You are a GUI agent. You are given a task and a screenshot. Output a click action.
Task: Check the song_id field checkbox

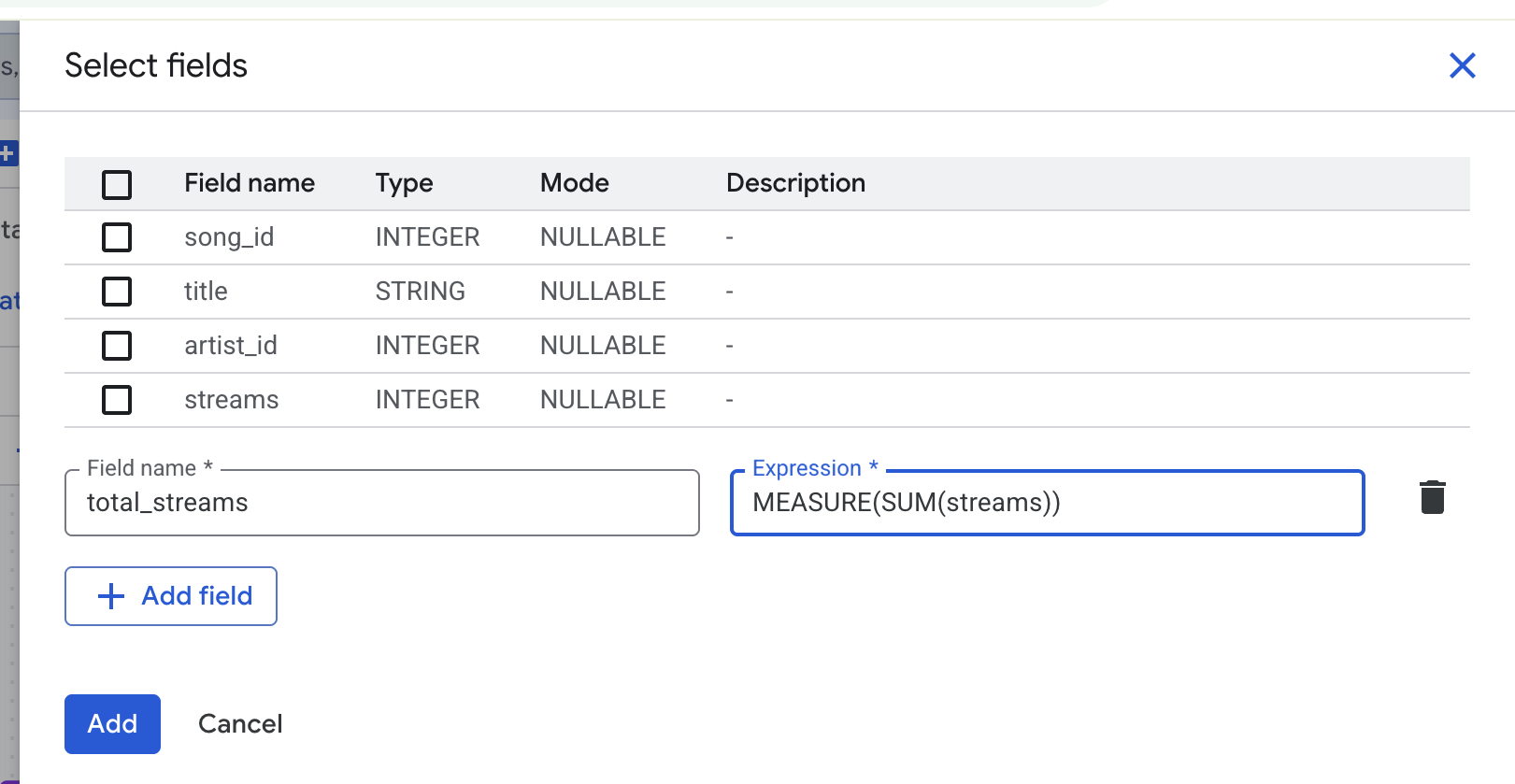tap(117, 237)
